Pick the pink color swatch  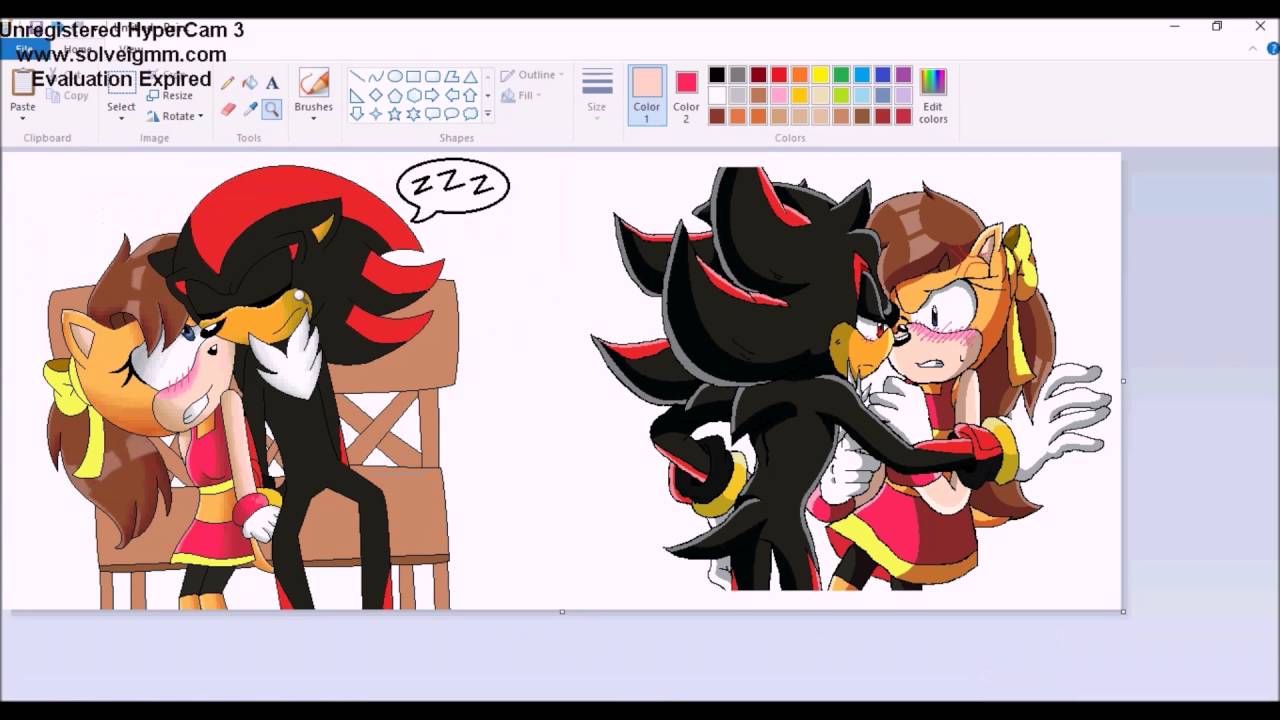[x=779, y=96]
